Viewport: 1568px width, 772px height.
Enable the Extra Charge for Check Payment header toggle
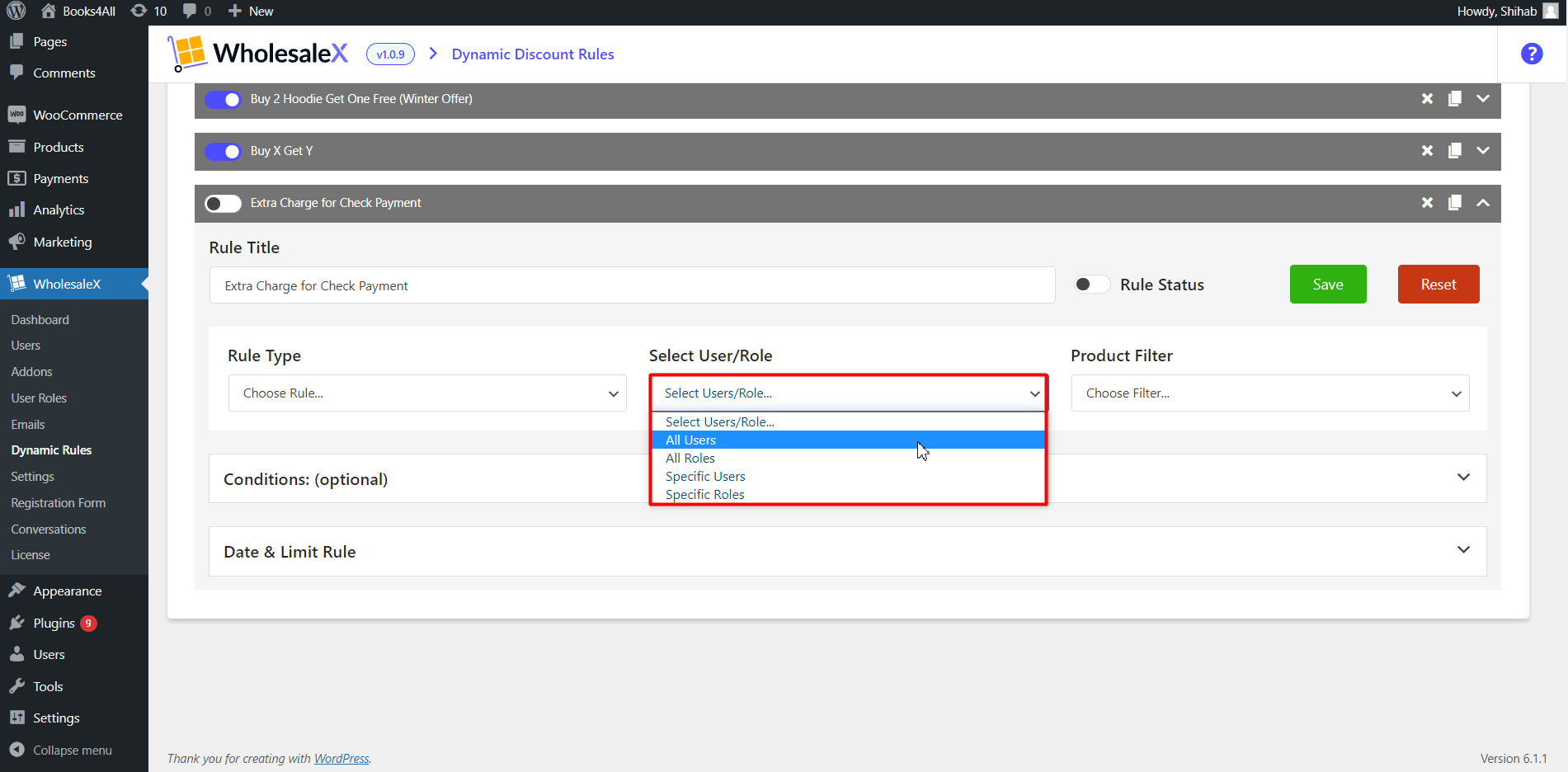(x=223, y=203)
